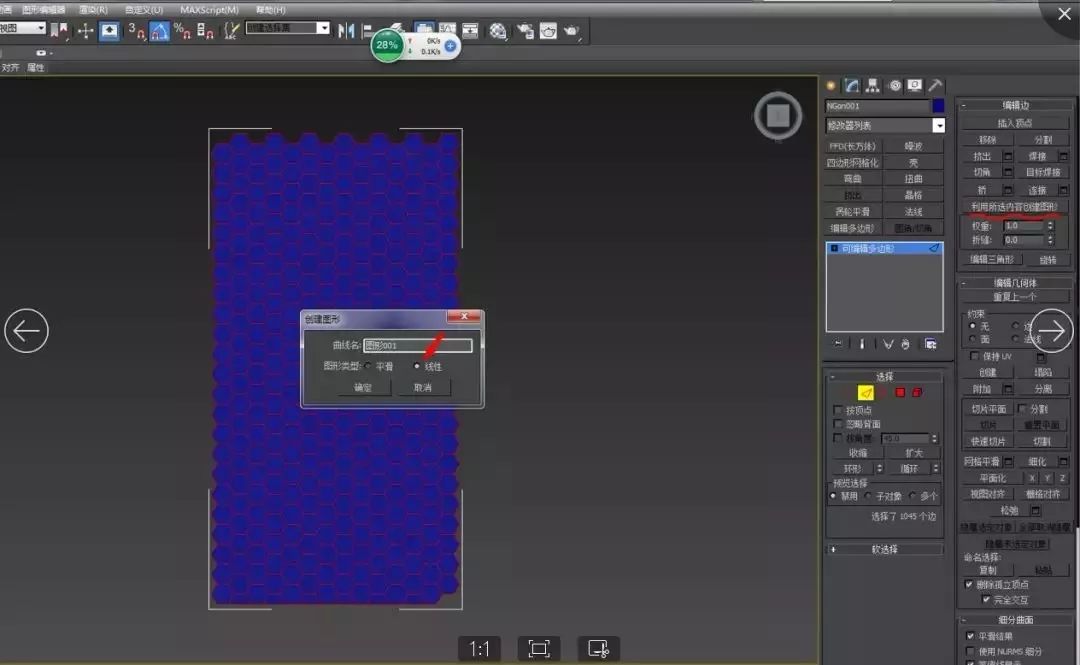Click the Mirror tool icon

346,31
